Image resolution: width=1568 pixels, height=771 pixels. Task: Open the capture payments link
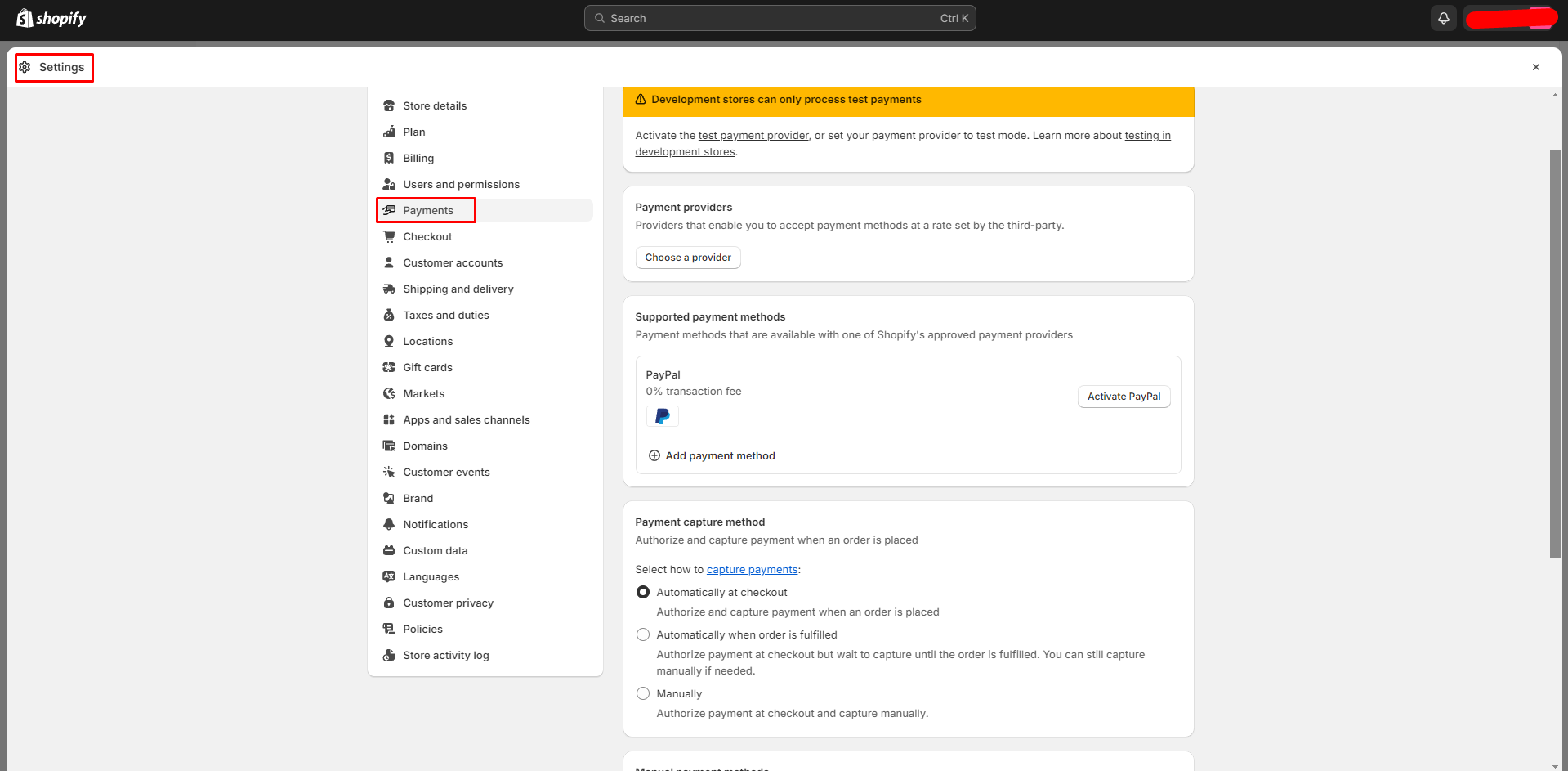[x=752, y=570]
